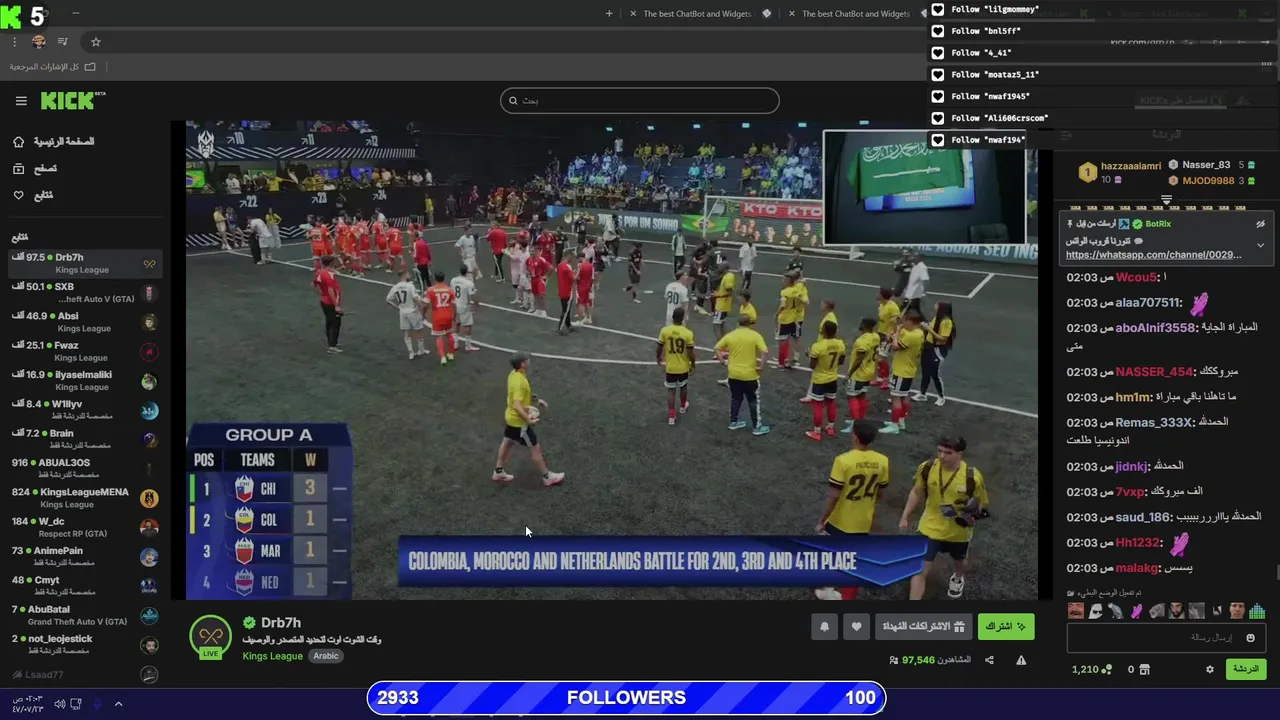Click the browser bookmark star icon
This screenshot has width=1280, height=720.
[96, 42]
